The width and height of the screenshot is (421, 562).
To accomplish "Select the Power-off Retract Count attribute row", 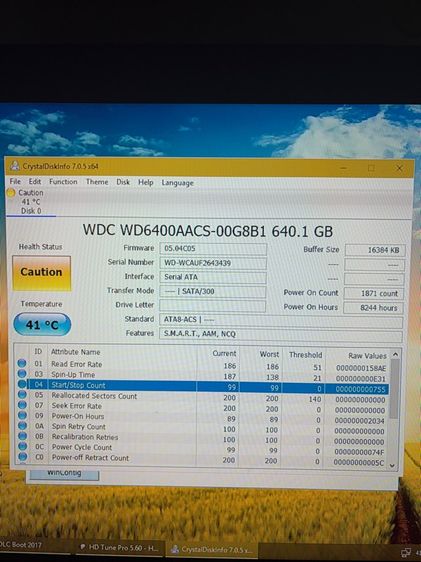I will click(203, 459).
